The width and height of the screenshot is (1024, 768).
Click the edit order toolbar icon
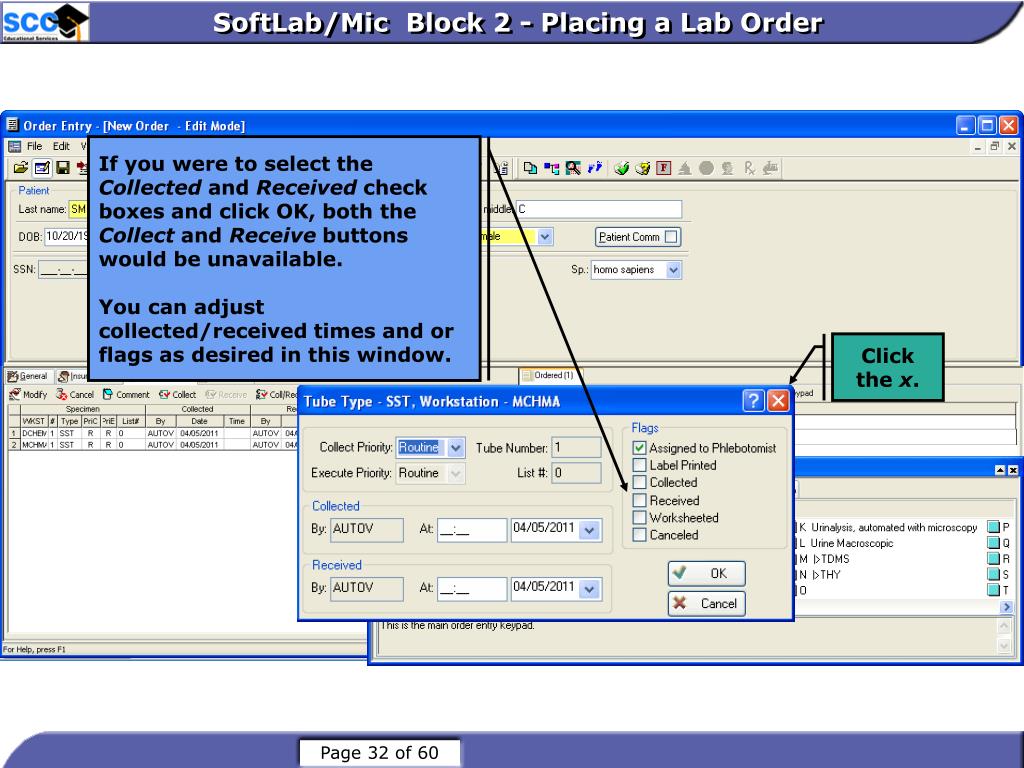[x=42, y=168]
